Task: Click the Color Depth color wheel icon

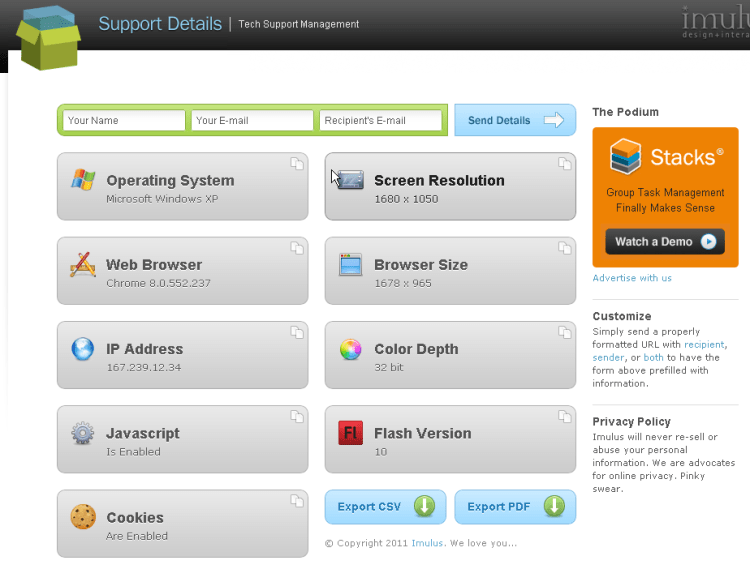Action: coord(350,349)
